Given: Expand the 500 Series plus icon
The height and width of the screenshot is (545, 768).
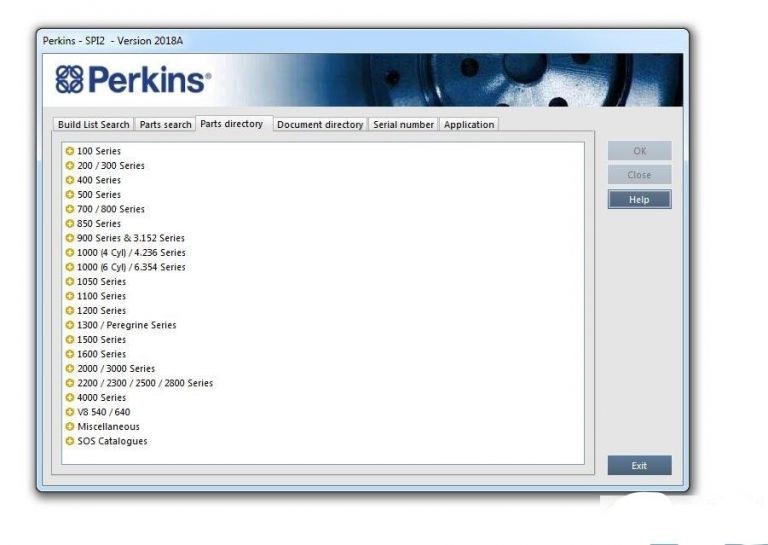Looking at the screenshot, I should 70,194.
